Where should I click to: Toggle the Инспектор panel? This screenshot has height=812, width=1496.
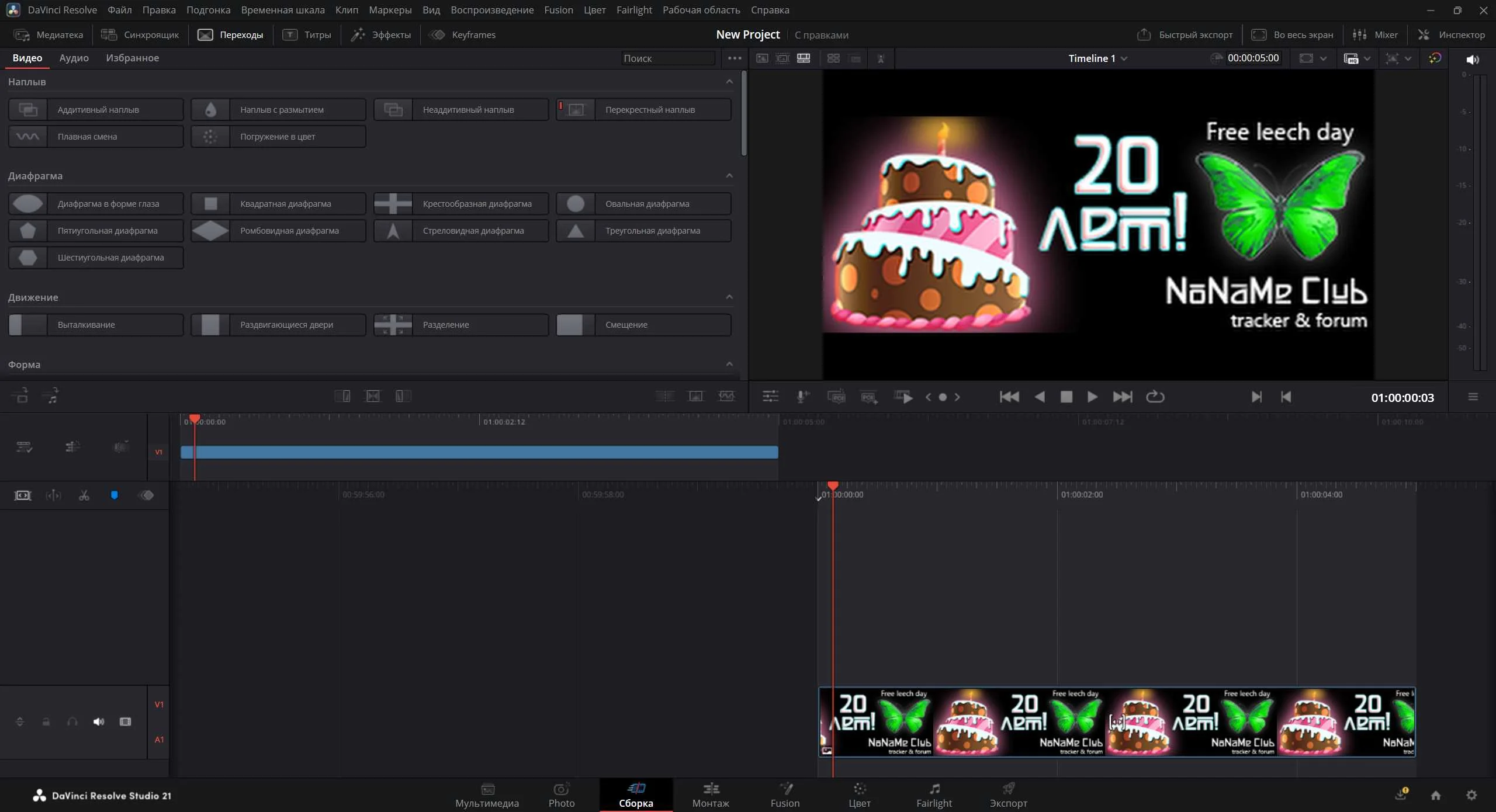pos(1451,35)
